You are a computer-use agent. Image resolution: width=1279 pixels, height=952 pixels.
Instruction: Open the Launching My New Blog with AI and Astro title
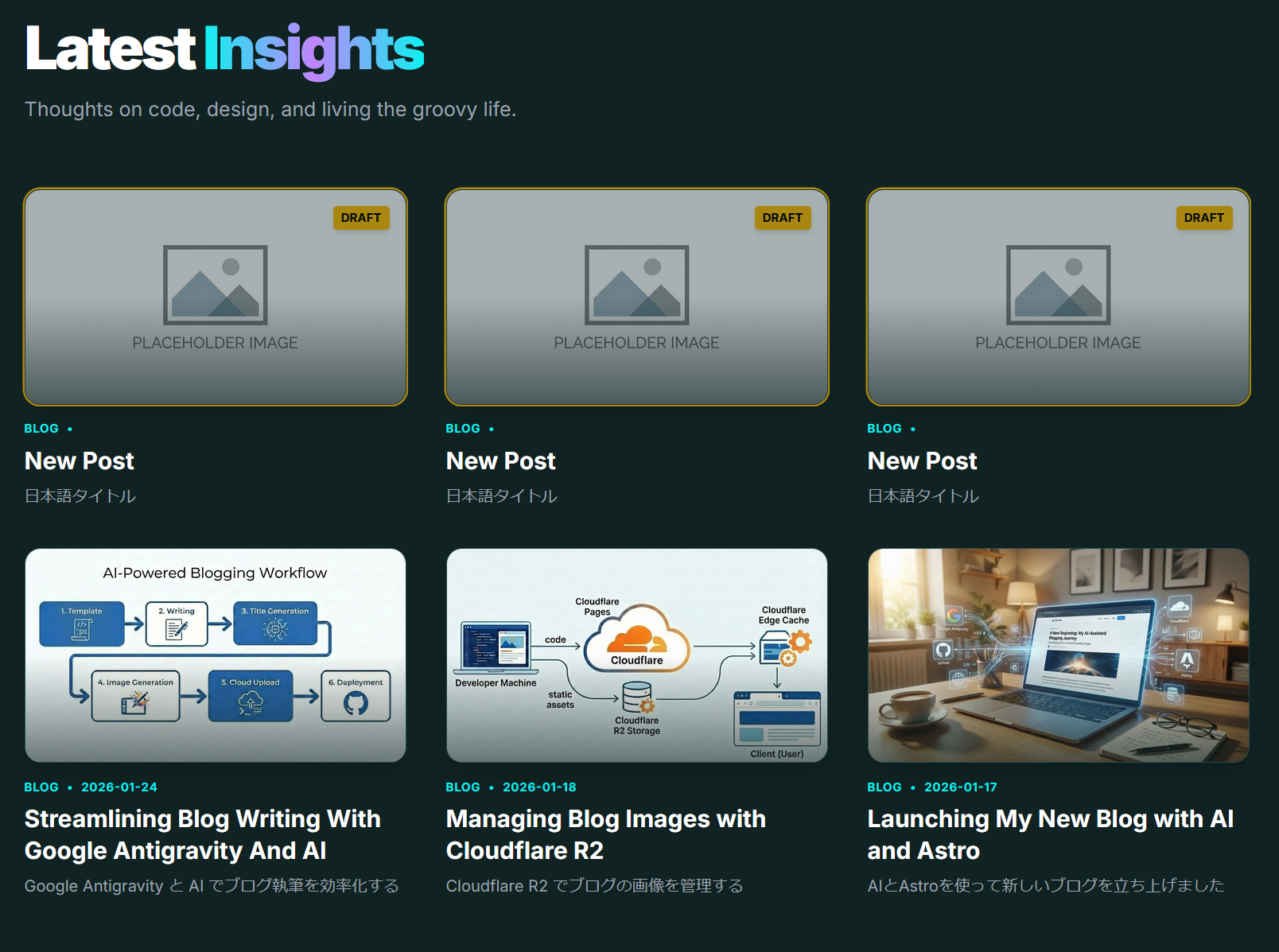[1050, 834]
